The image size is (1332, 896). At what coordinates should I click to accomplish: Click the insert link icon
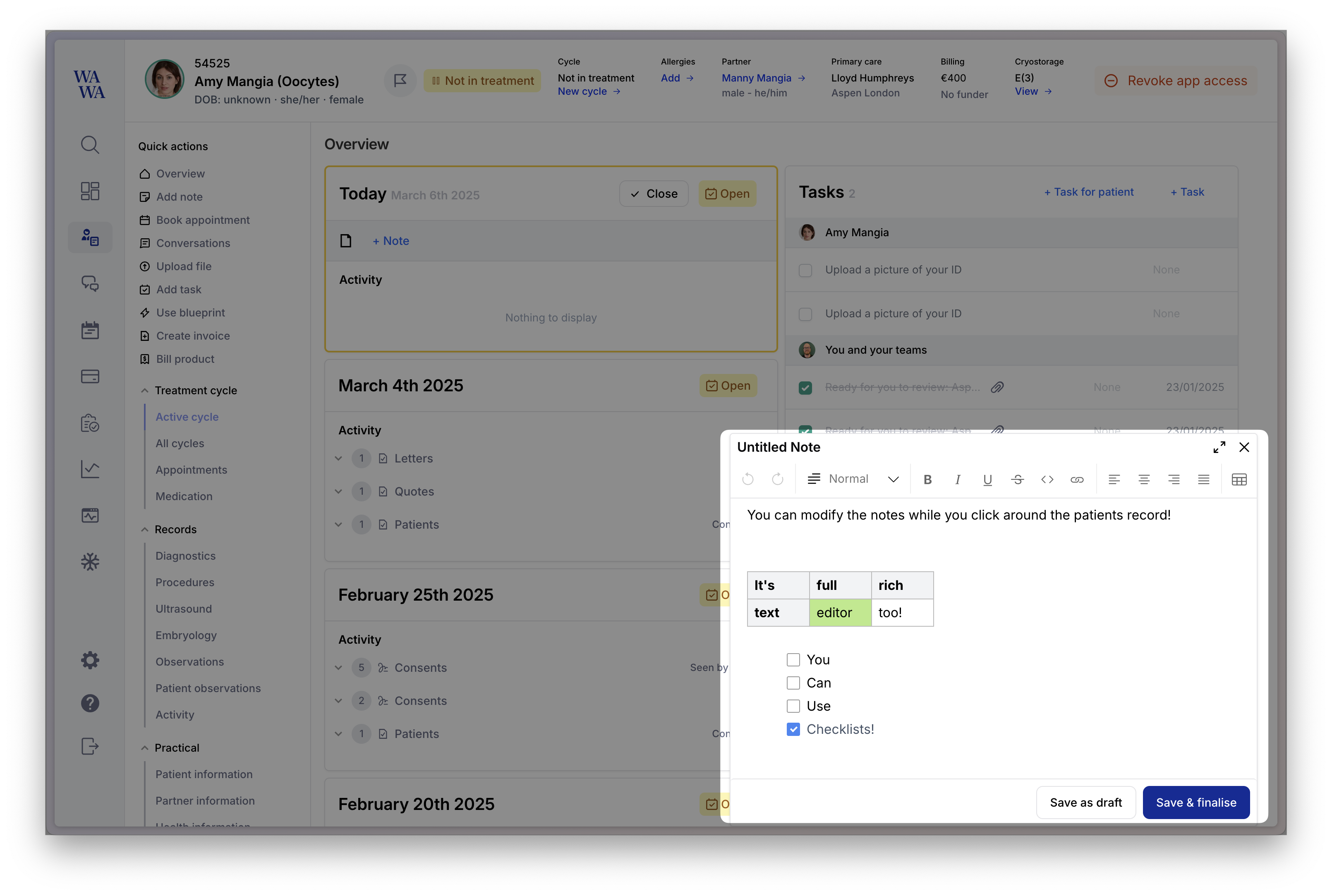click(1077, 479)
